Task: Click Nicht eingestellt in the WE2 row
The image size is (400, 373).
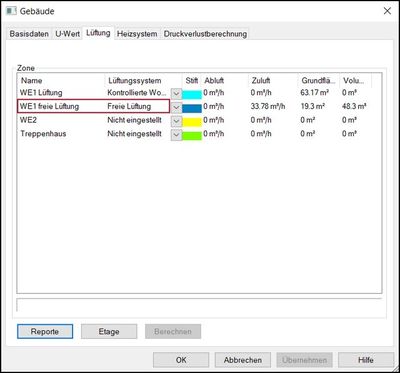Action: click(134, 120)
